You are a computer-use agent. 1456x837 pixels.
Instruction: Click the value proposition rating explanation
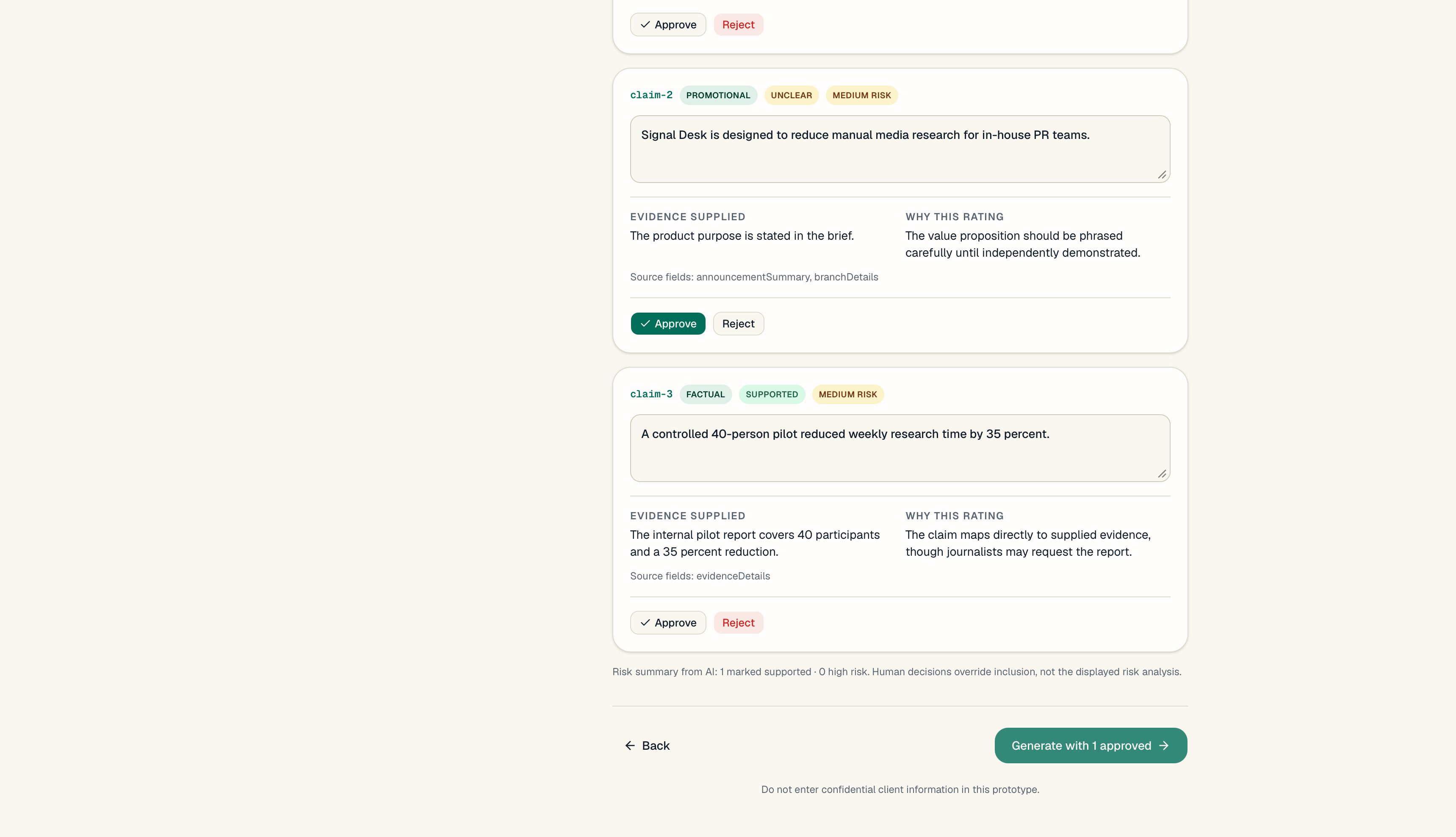(1023, 244)
